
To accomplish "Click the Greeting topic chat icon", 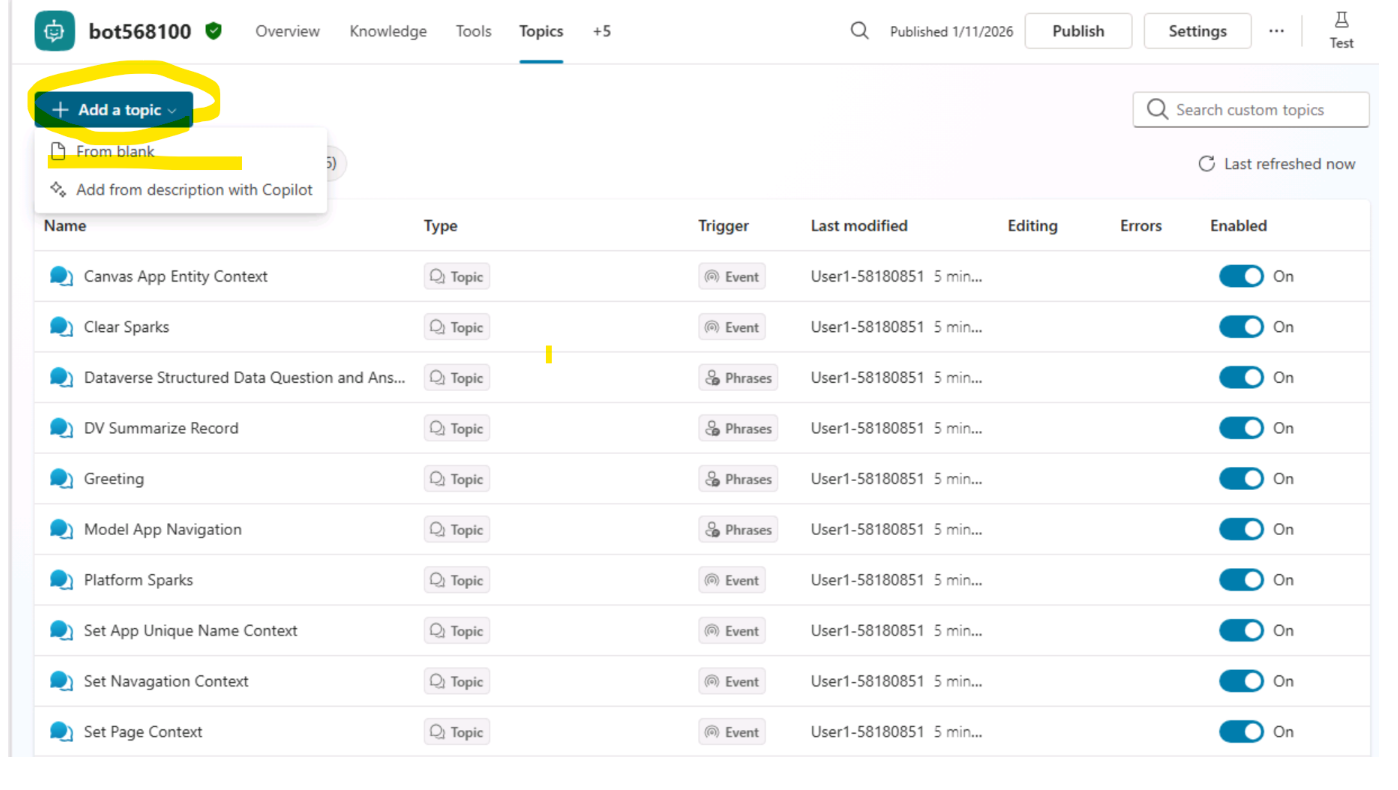I will tap(61, 479).
